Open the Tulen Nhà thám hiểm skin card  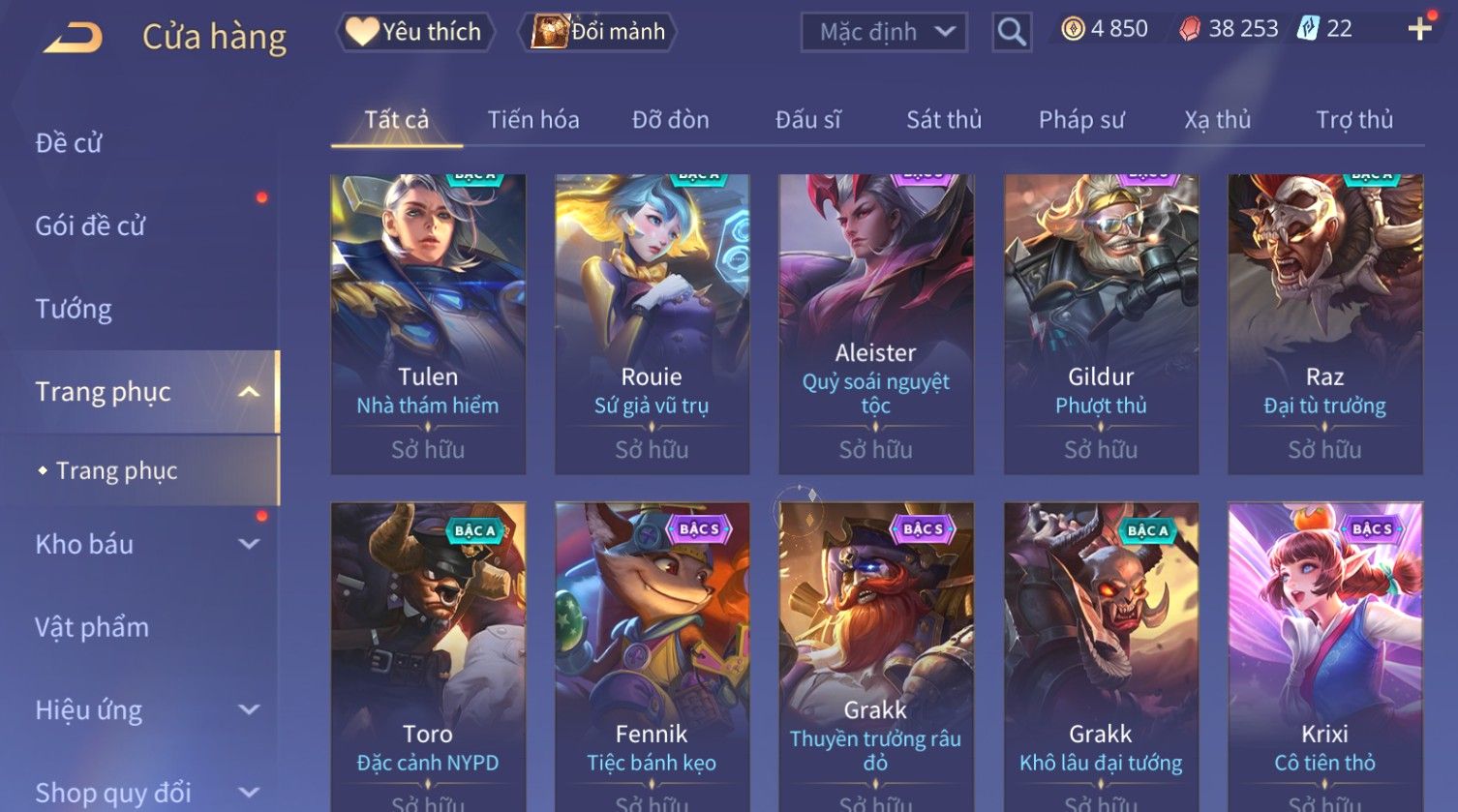click(428, 324)
